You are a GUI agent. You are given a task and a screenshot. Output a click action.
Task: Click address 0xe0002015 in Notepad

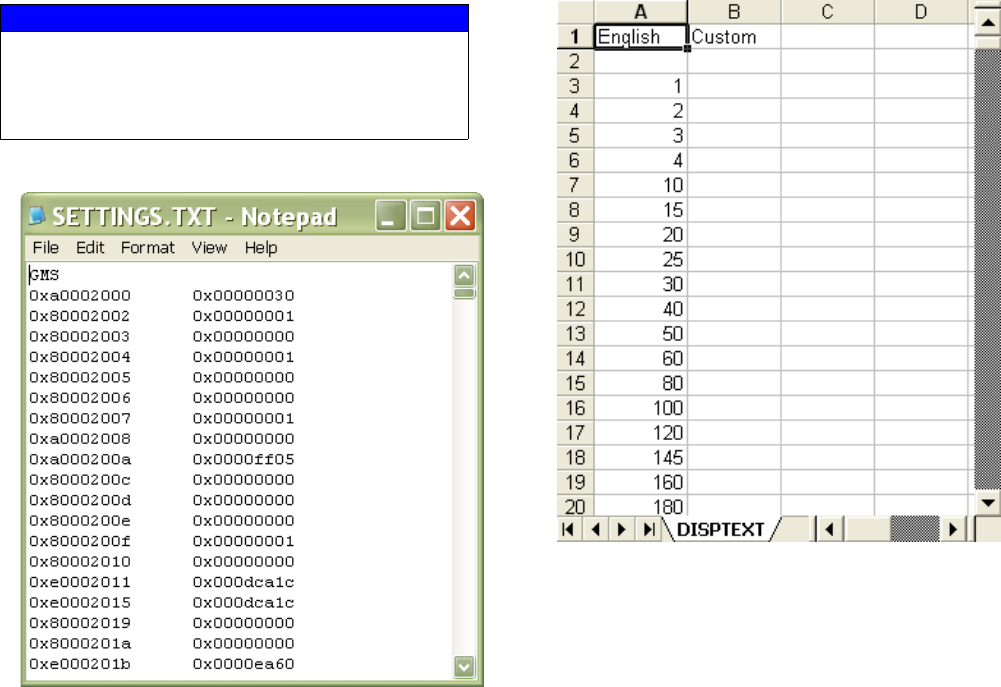[x=80, y=602]
